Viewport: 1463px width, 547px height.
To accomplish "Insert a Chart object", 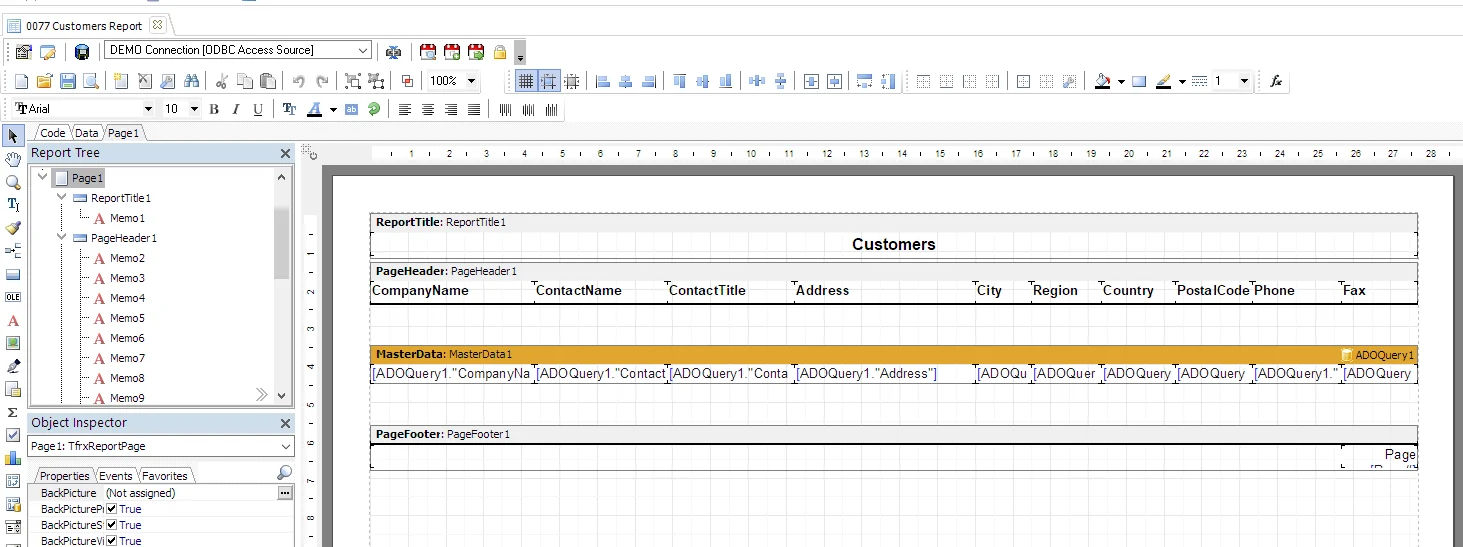I will coord(13,458).
